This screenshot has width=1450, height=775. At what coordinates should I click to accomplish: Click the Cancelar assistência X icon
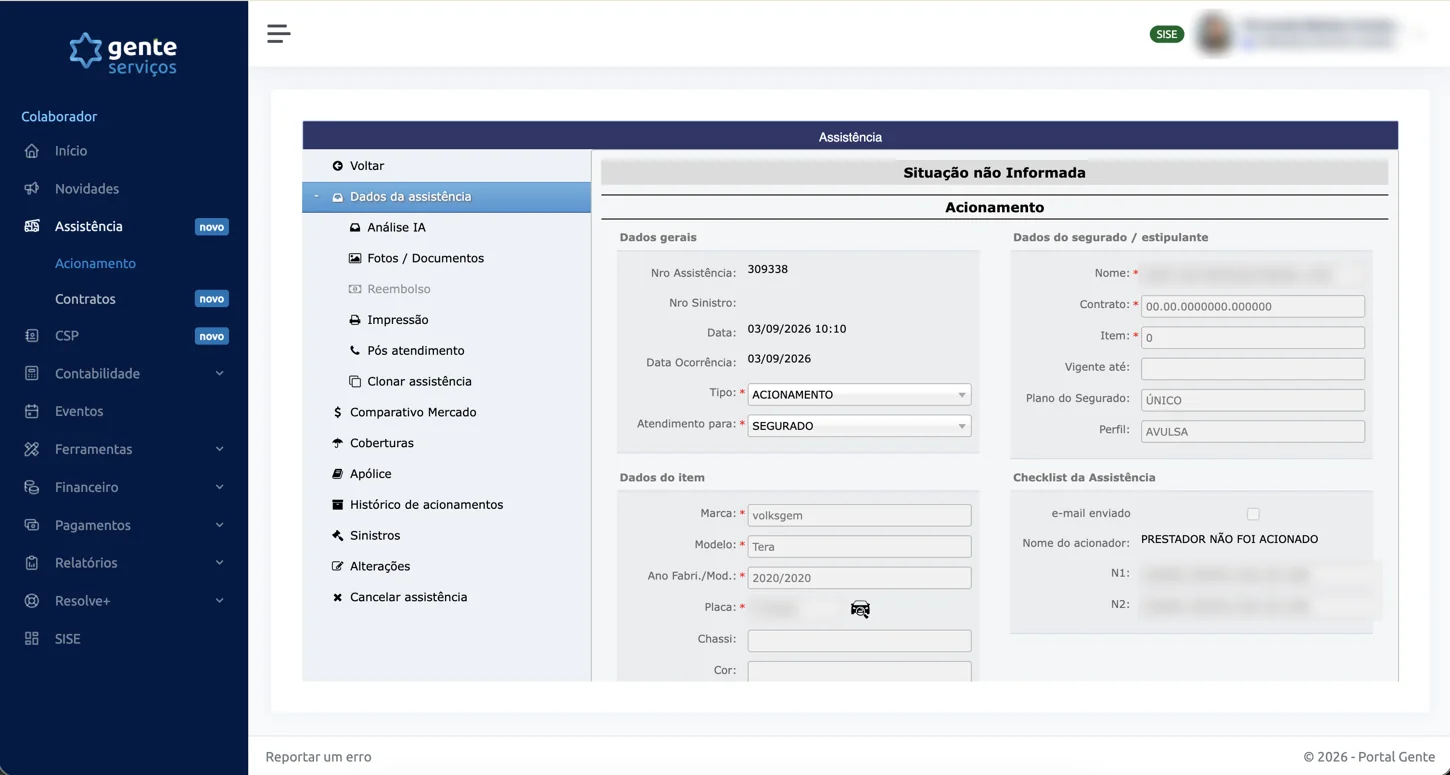click(338, 598)
